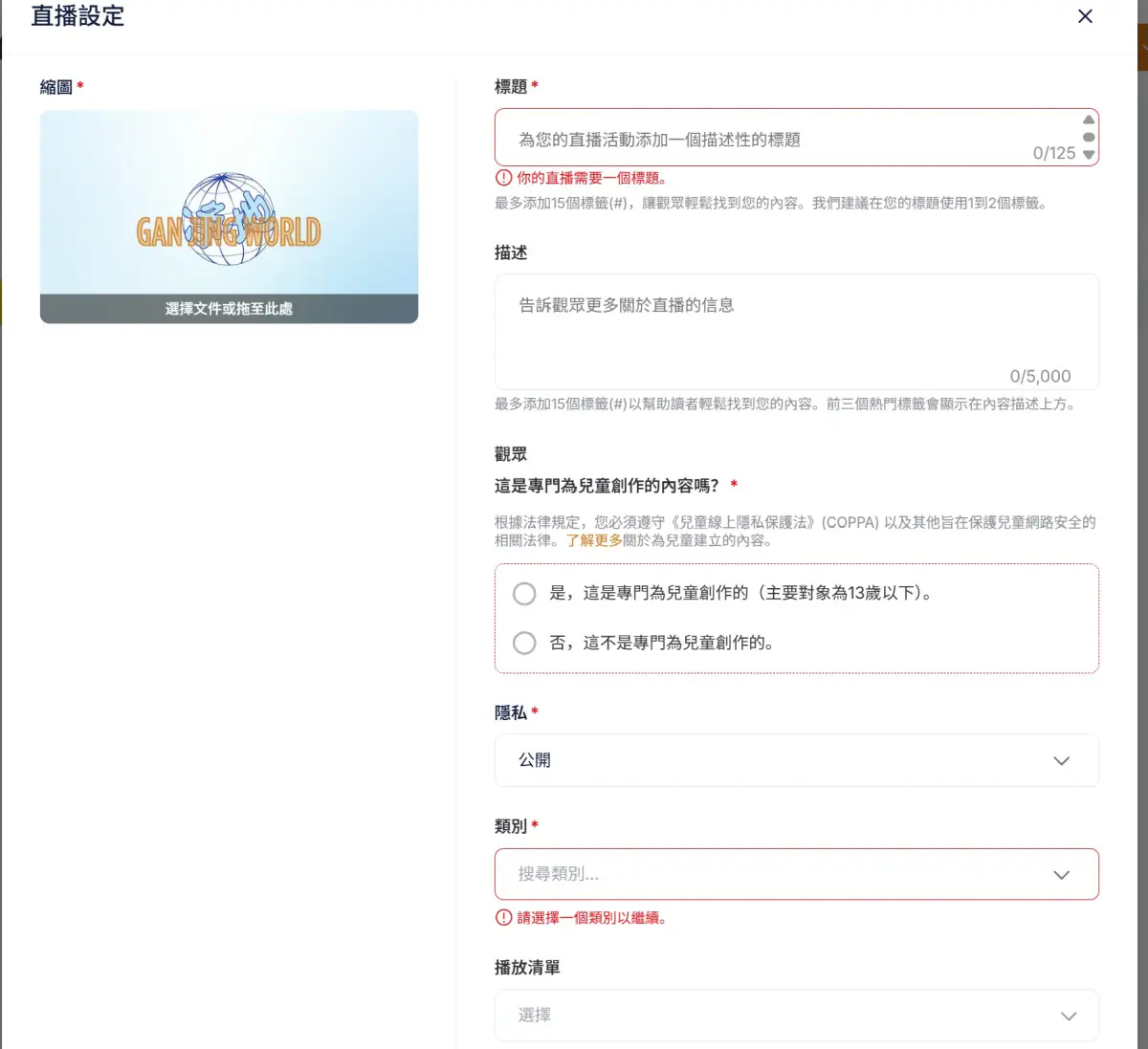The image size is (1148, 1049).
Task: Open the 了解更多 link
Action: click(594, 540)
